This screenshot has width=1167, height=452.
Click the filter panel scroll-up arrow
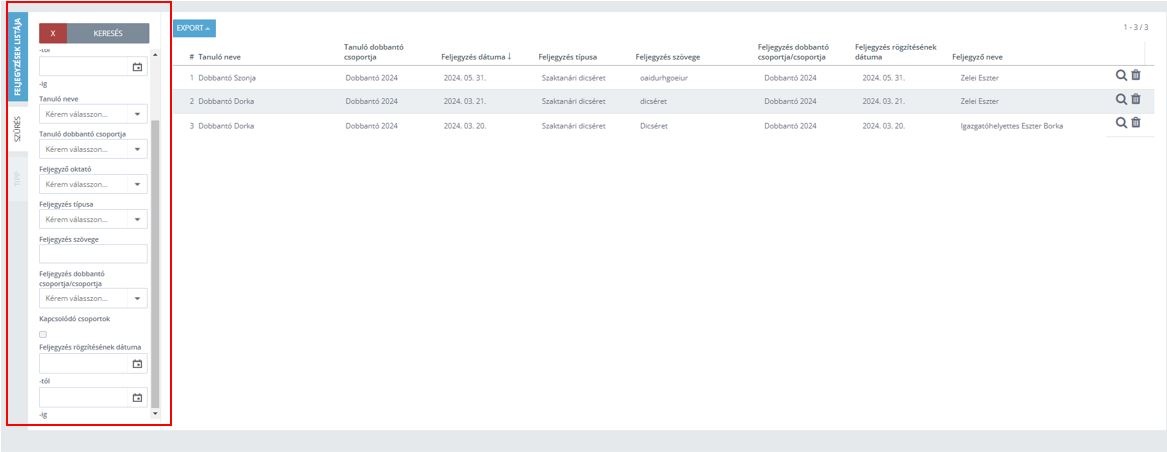pyautogui.click(x=155, y=54)
